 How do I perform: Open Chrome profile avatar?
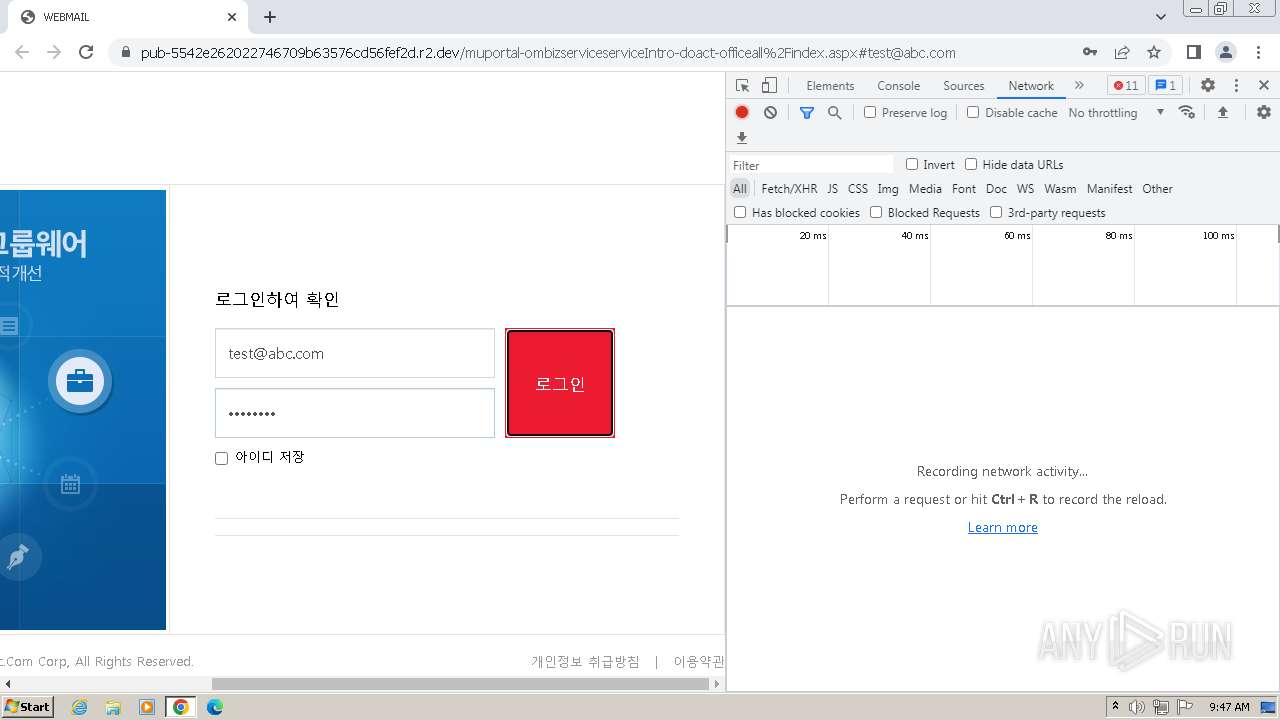(x=1226, y=52)
